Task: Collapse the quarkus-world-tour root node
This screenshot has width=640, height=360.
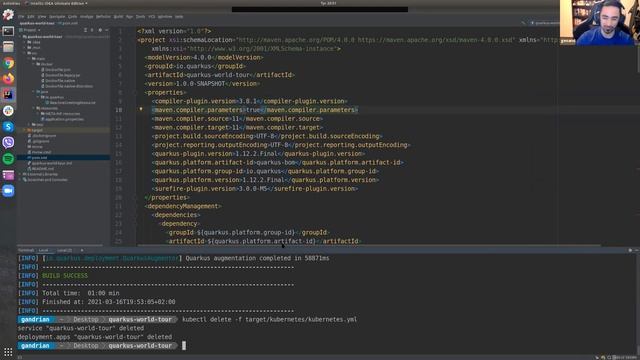Action: 20,37
